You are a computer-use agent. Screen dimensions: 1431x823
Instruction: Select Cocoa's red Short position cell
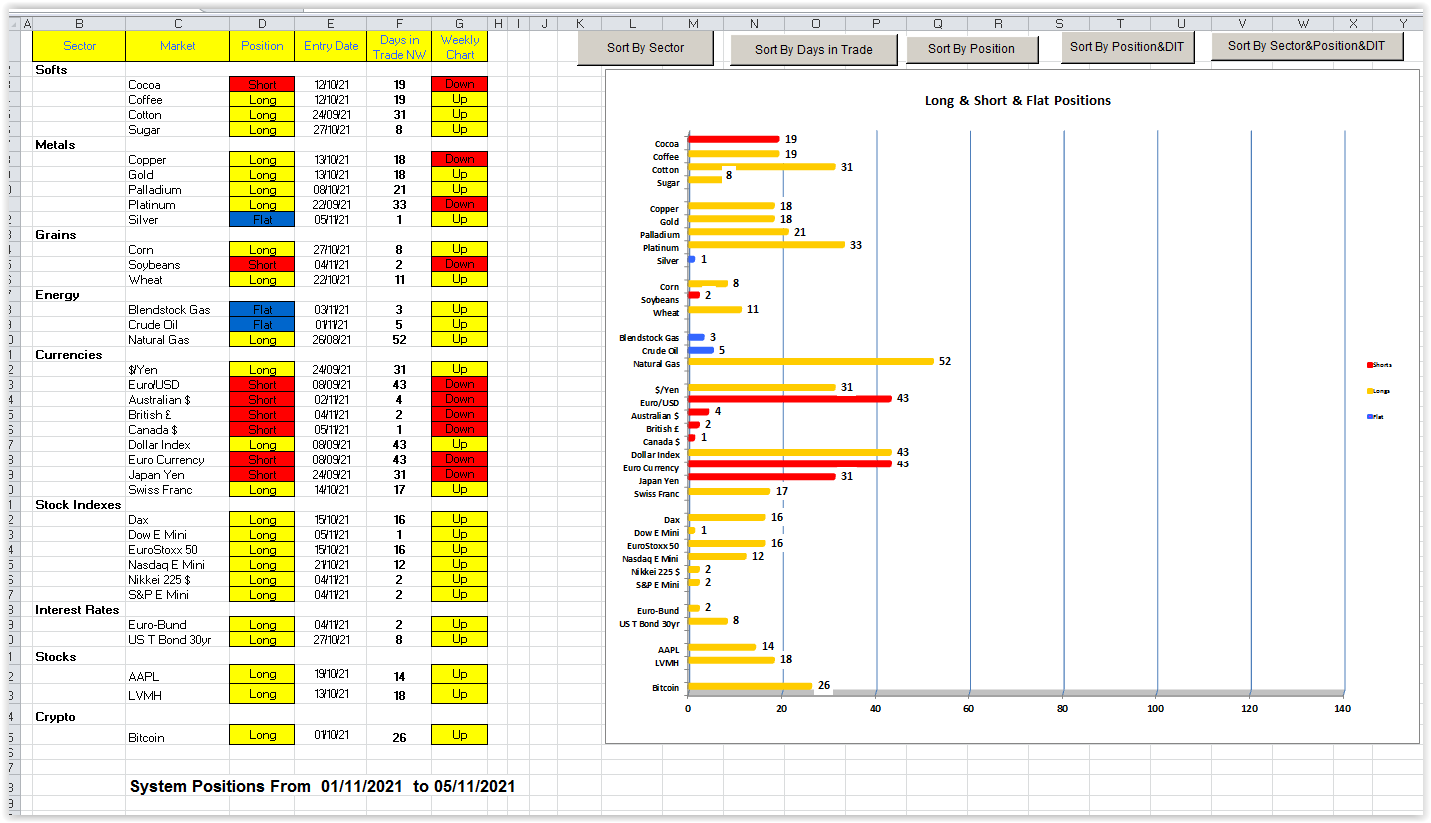[x=262, y=85]
